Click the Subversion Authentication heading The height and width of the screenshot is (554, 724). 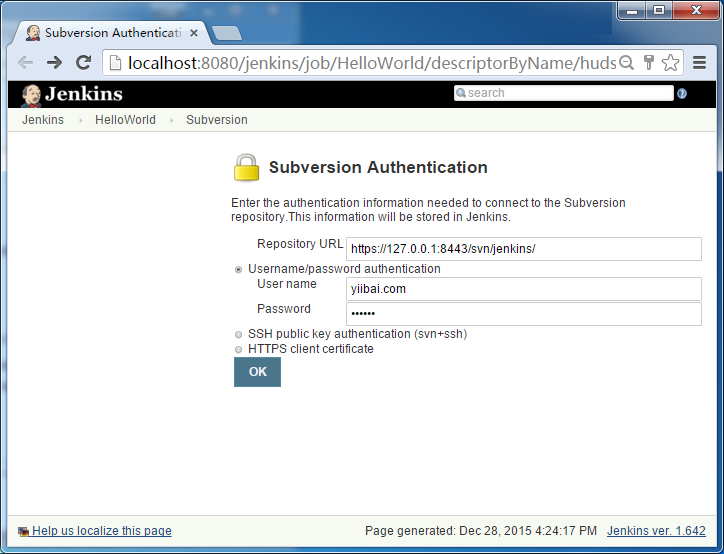(378, 167)
